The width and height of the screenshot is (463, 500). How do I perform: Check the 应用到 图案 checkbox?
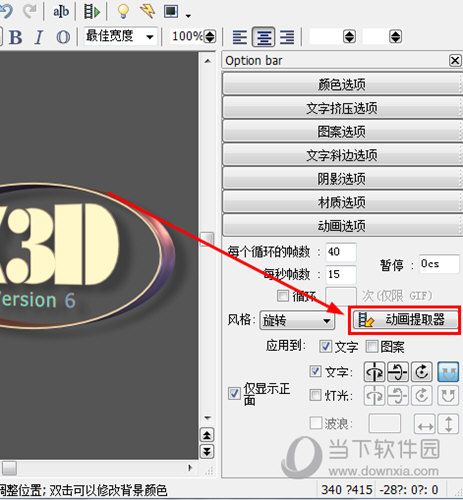372,346
